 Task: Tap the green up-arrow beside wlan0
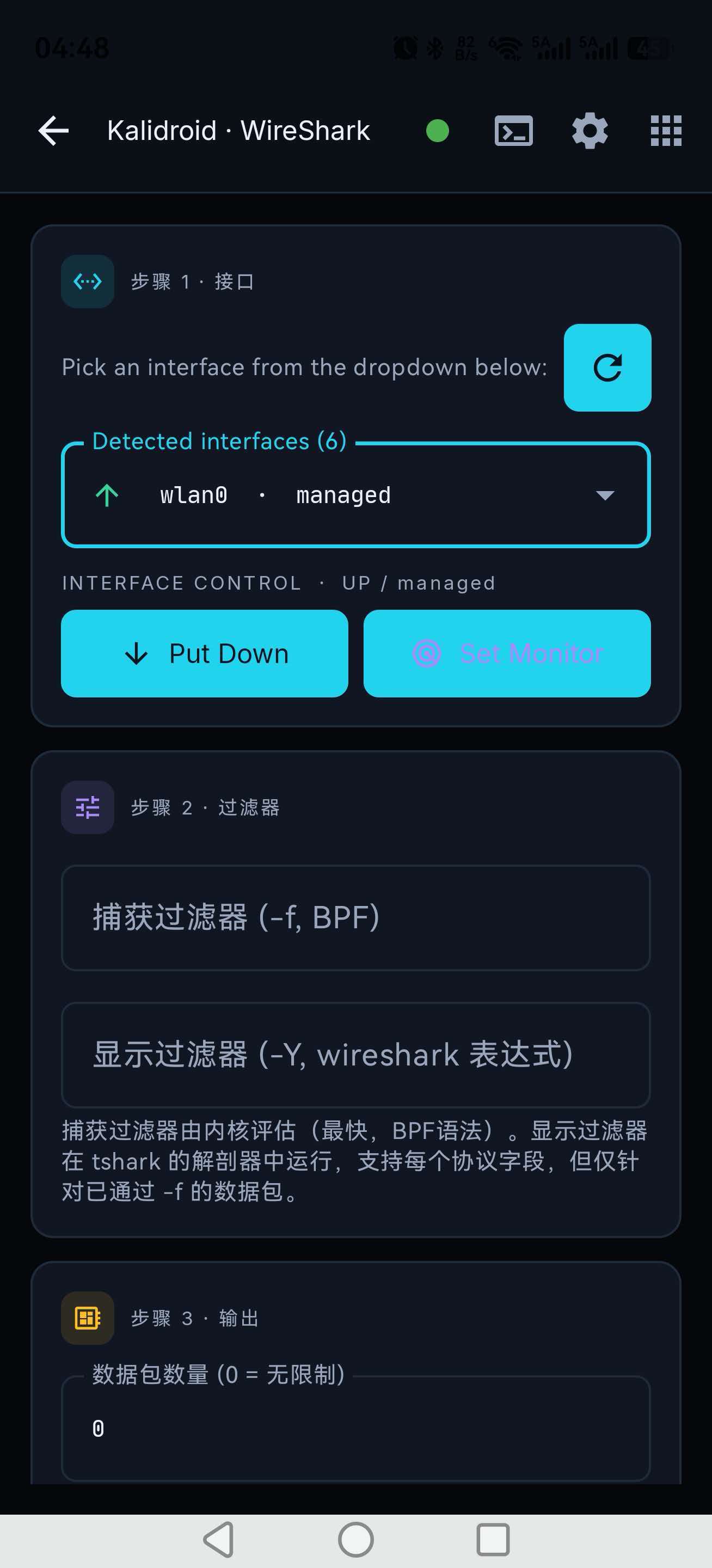click(x=107, y=495)
